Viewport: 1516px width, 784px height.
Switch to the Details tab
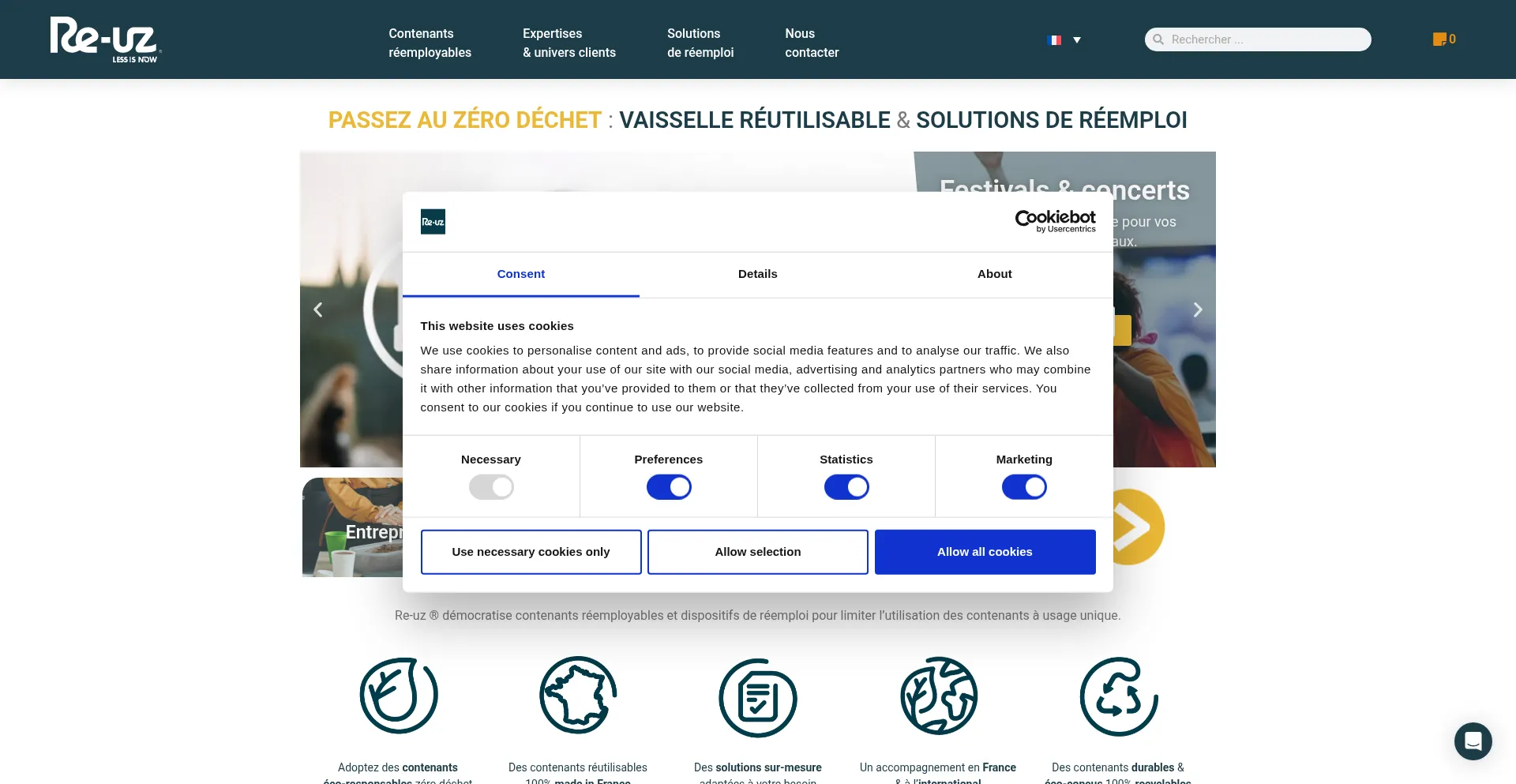click(758, 274)
